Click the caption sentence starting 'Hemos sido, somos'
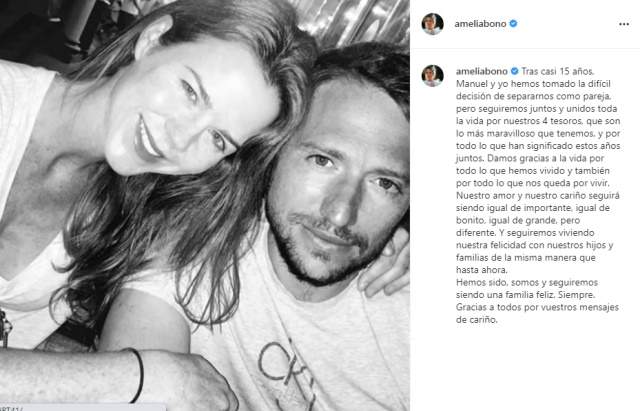Viewport: 640px width, 411px height. coord(527,289)
